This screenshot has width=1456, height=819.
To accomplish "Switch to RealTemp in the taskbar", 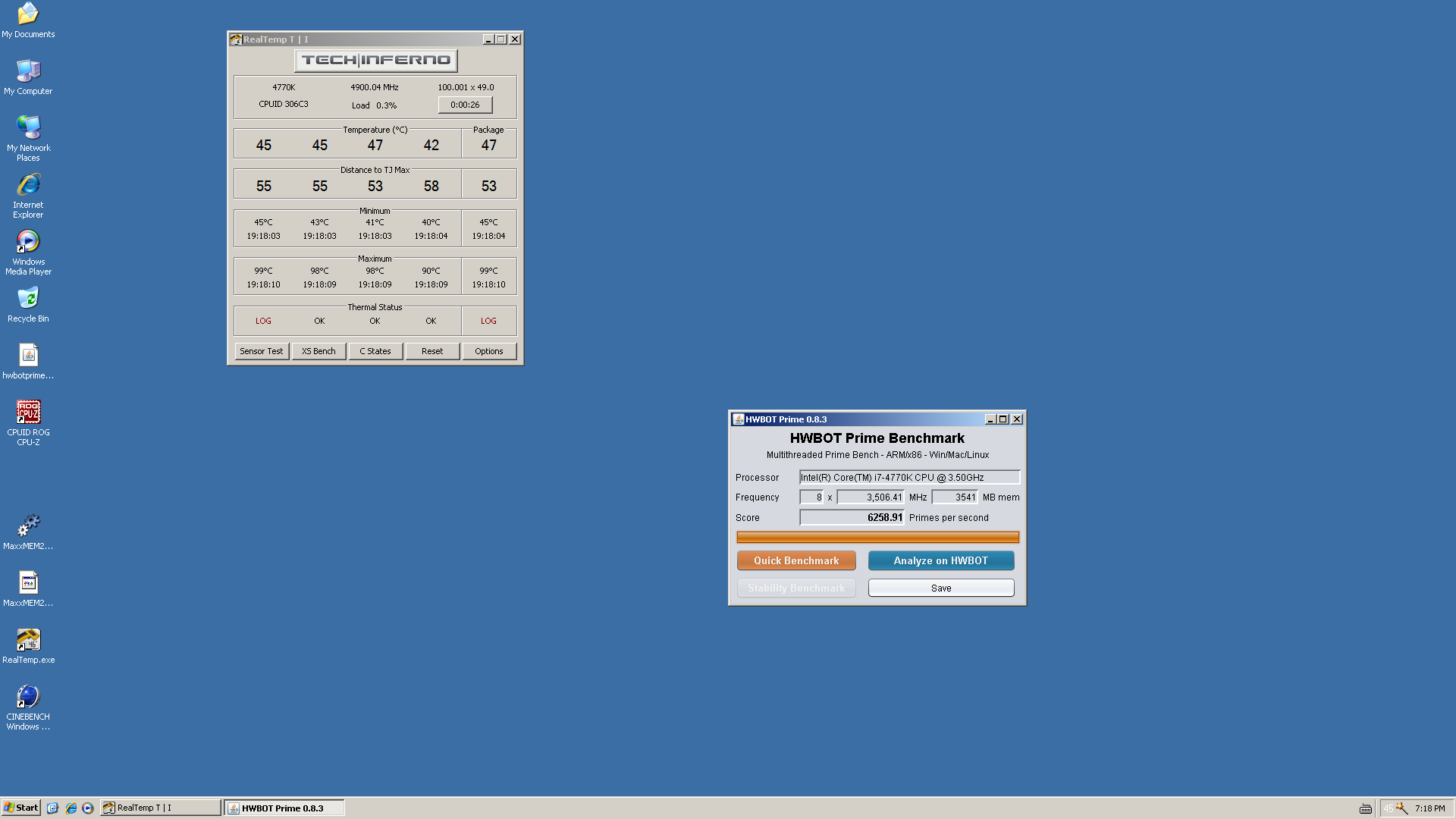I will coord(161,808).
